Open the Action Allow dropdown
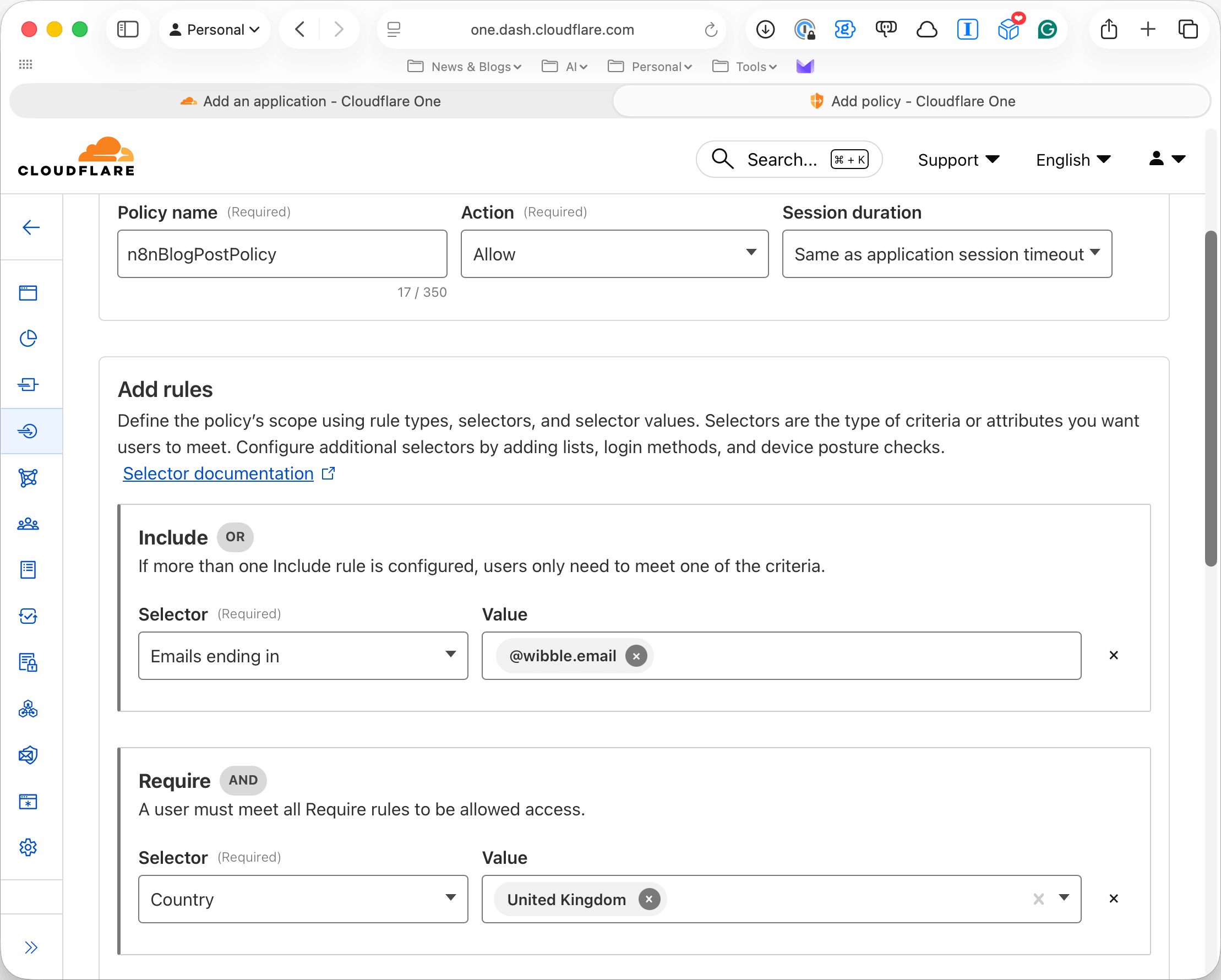The height and width of the screenshot is (980, 1221). click(x=614, y=254)
